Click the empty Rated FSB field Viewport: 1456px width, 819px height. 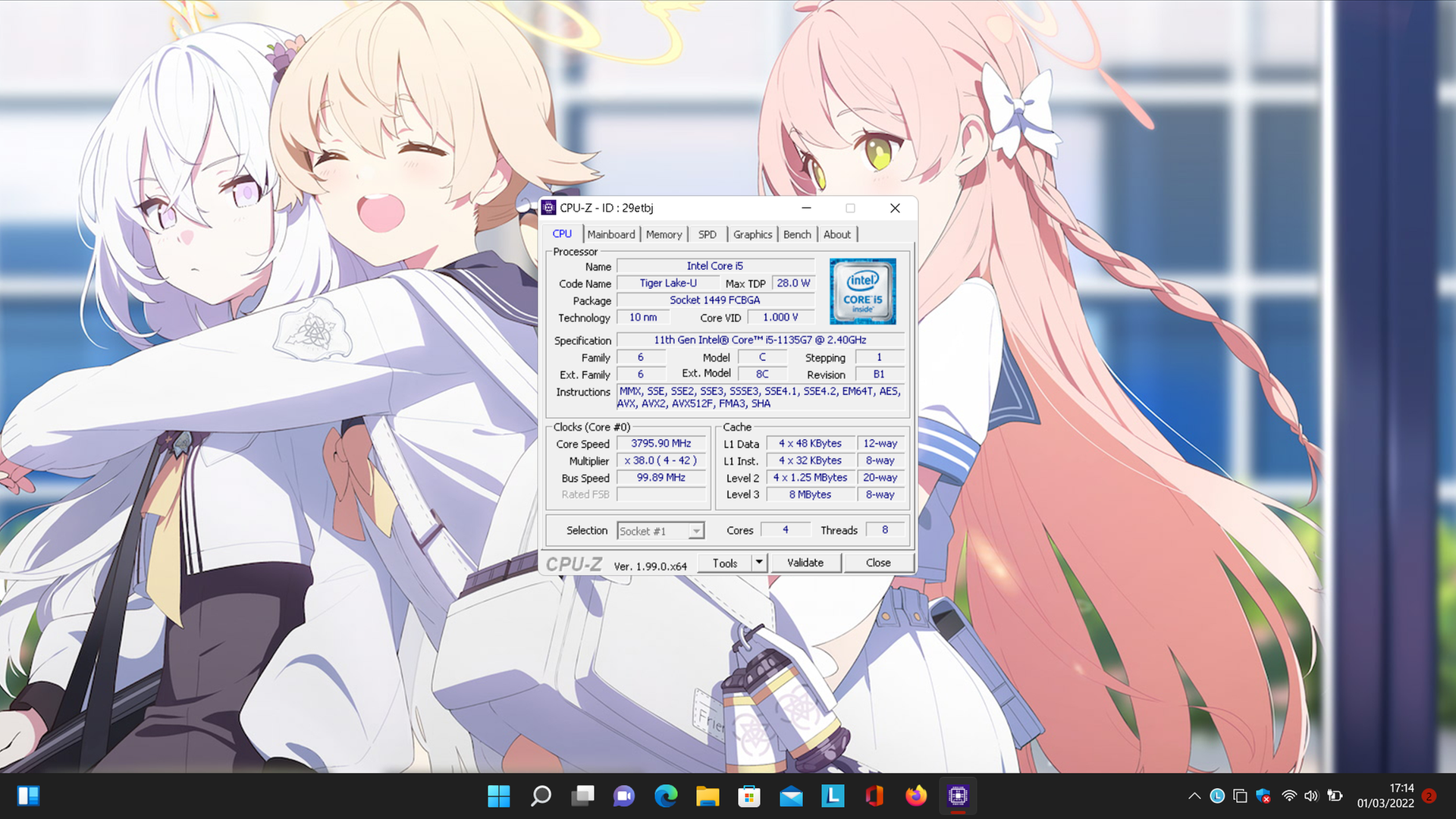(661, 494)
